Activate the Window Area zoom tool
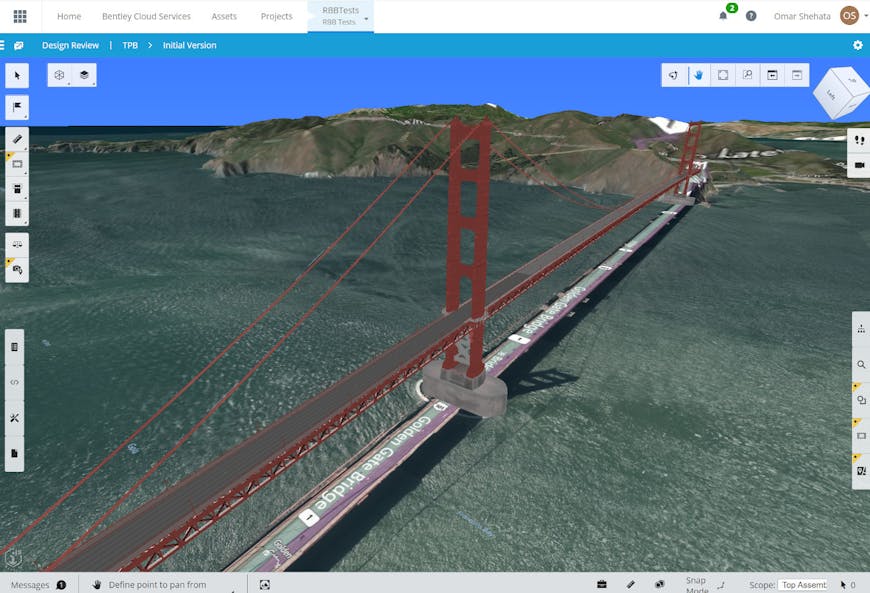Viewport: 870px width, 593px height. click(747, 75)
